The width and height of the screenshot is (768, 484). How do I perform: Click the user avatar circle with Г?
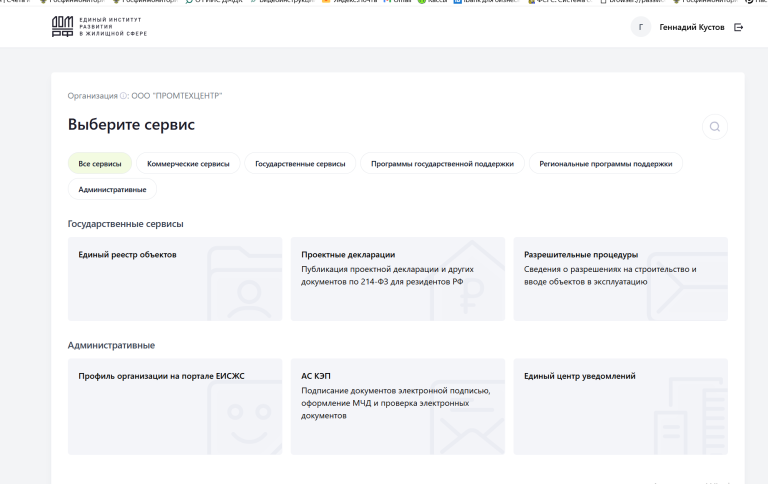click(641, 27)
